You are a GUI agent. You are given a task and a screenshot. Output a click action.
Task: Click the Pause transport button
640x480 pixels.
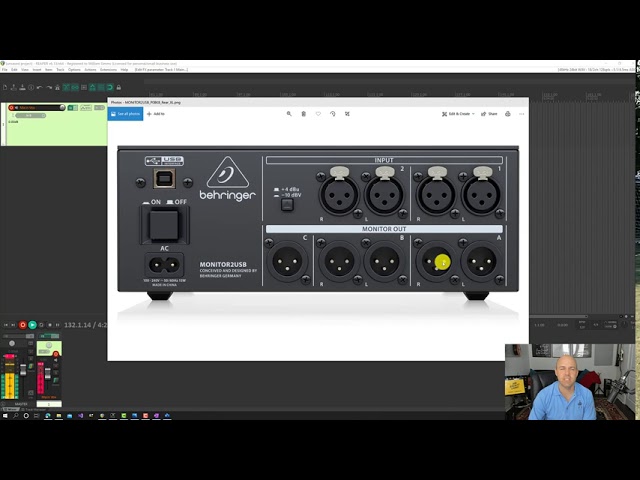pyautogui.click(x=58, y=325)
